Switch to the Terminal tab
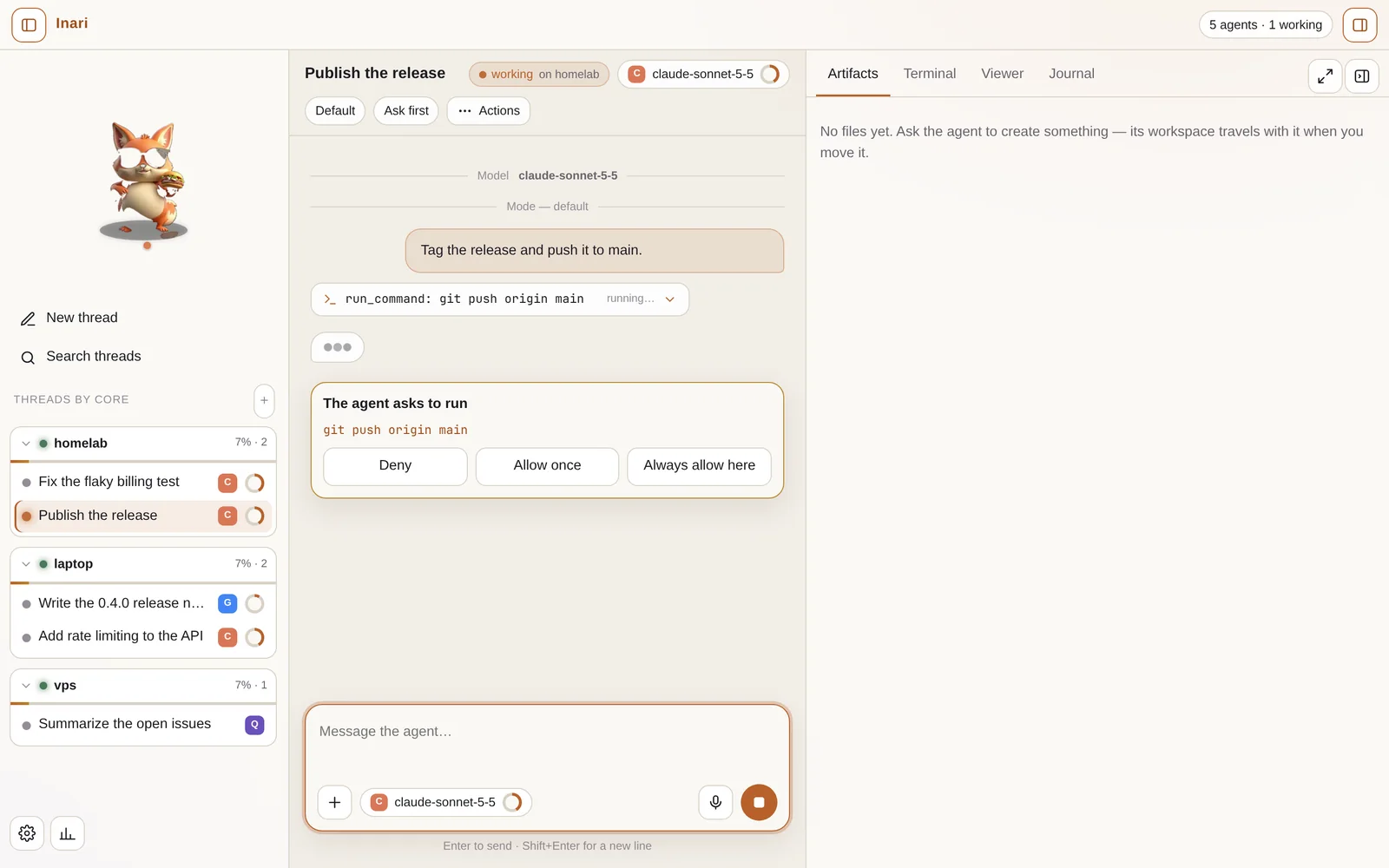 point(930,75)
